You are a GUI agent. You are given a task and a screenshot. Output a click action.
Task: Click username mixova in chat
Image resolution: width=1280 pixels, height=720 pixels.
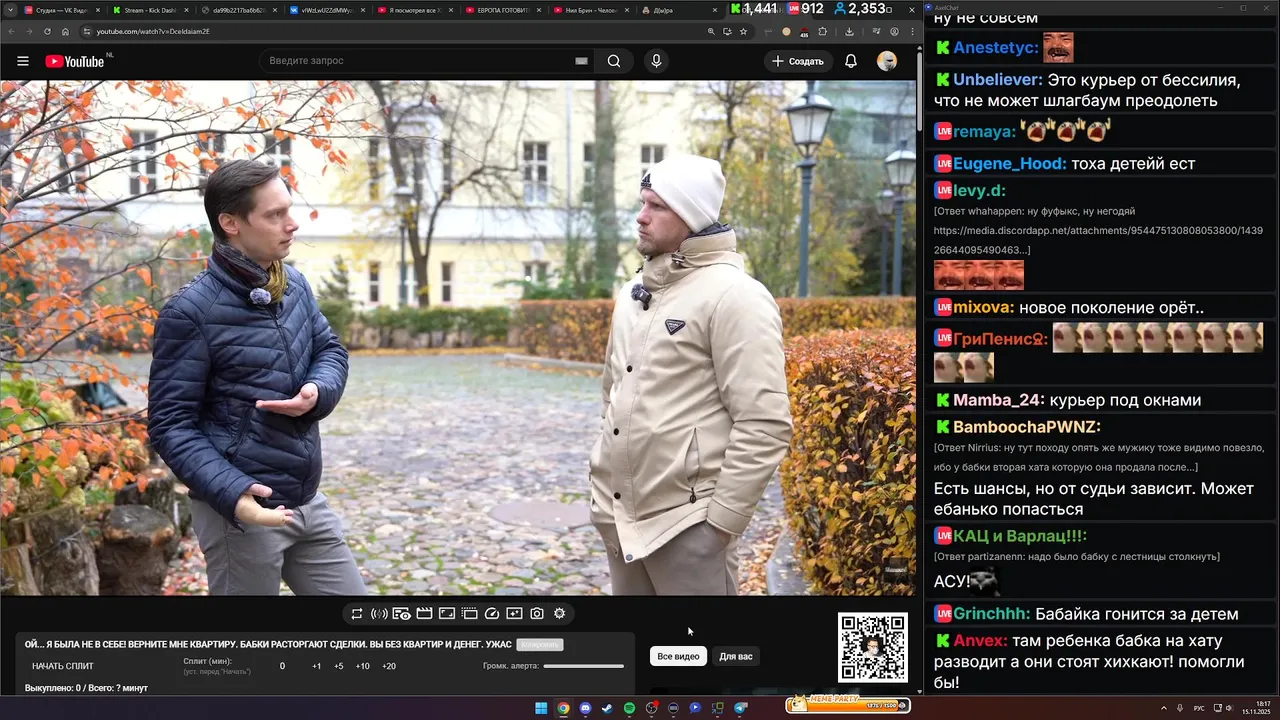point(984,308)
